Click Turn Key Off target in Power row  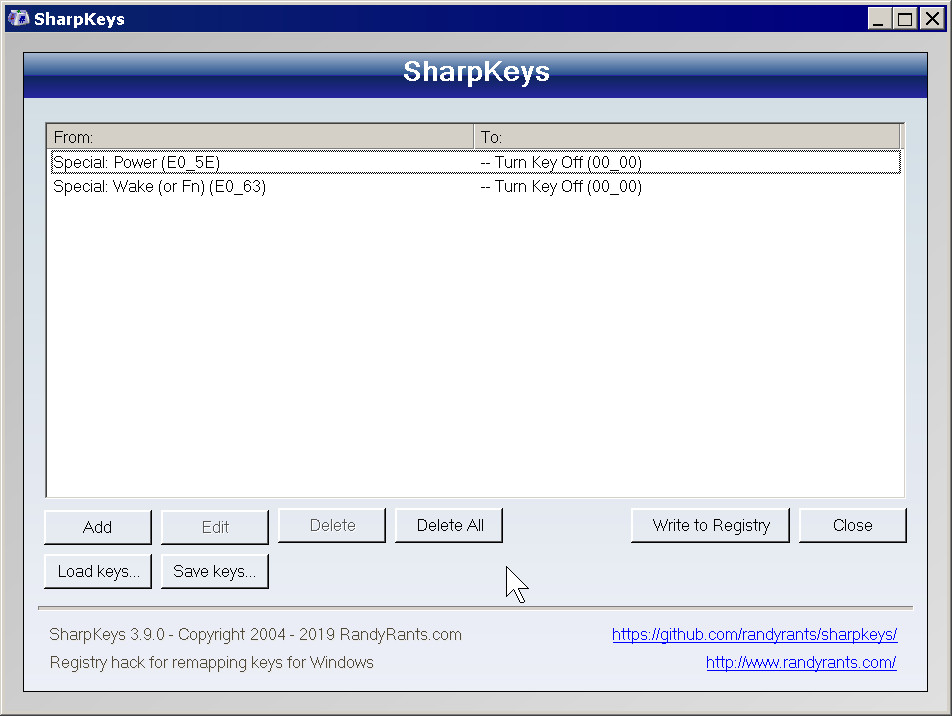pos(561,162)
